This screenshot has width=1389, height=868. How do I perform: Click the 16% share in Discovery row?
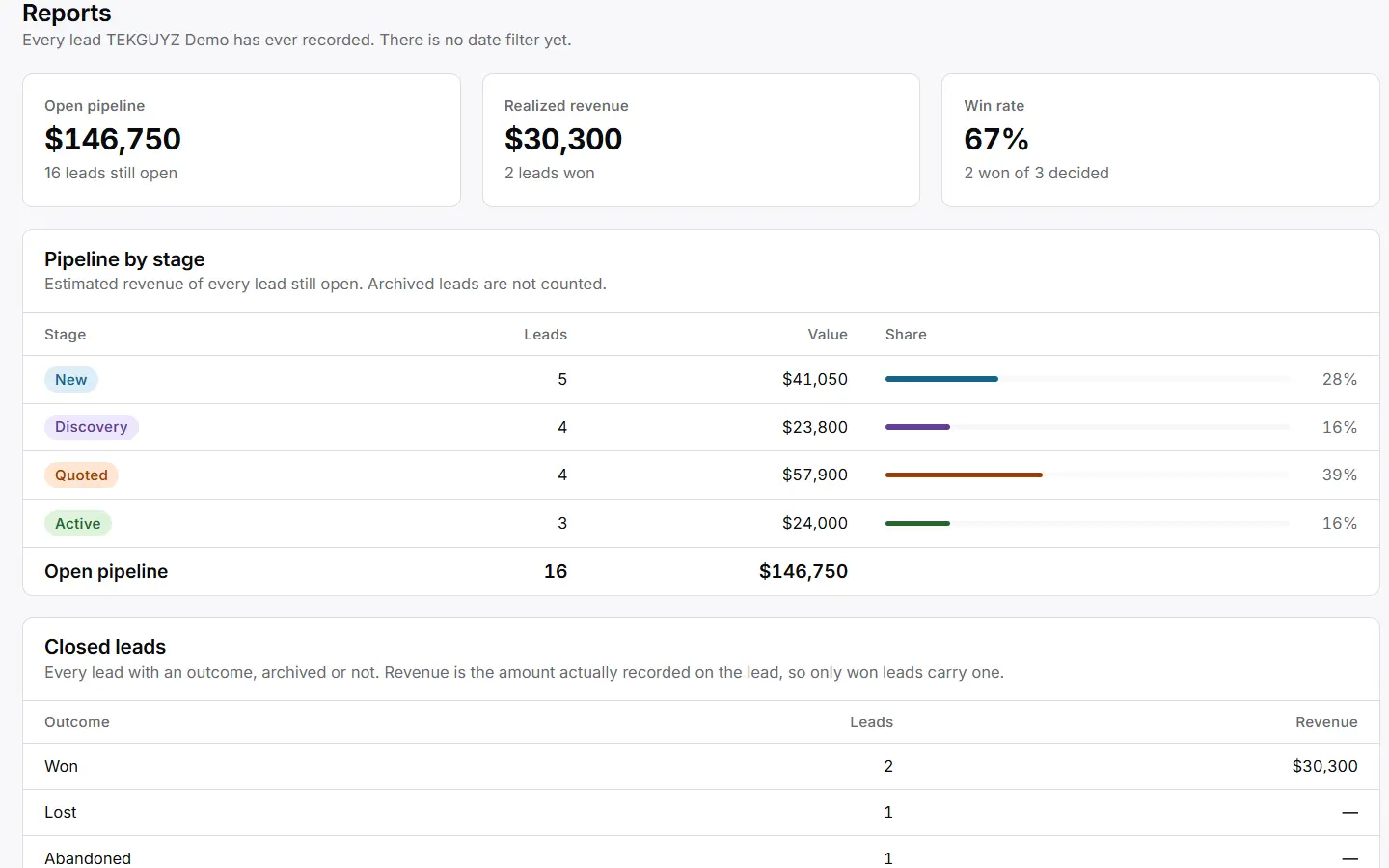point(1340,427)
